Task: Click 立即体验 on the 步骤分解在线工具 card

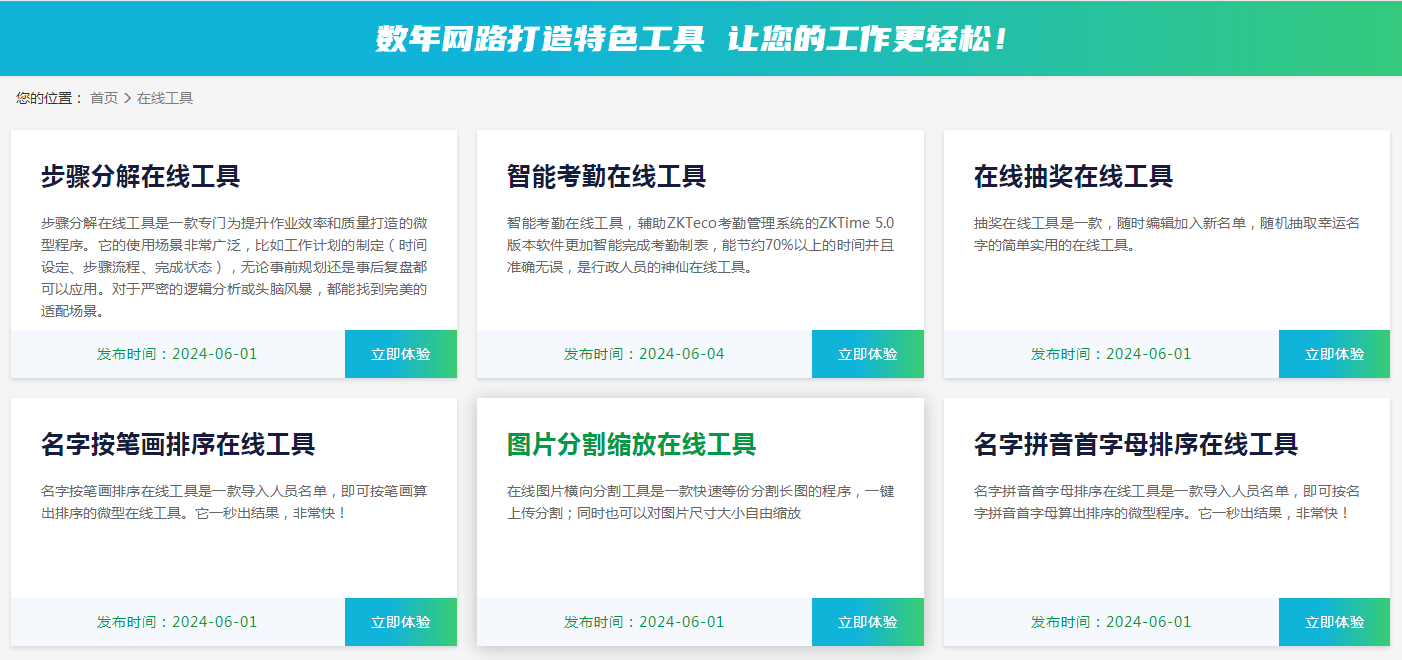Action: tap(400, 353)
